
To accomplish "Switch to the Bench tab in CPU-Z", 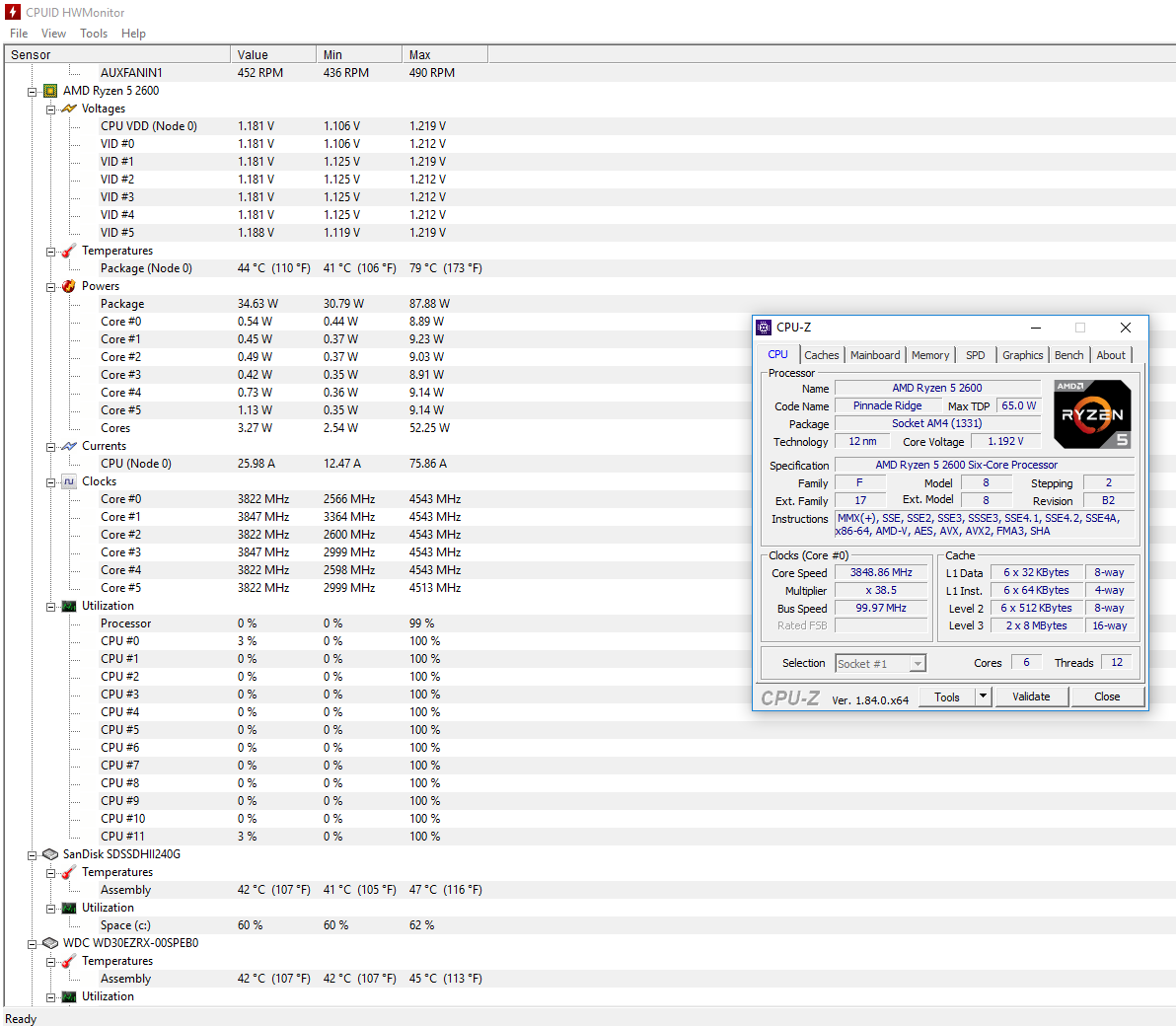I will pyautogui.click(x=1068, y=355).
